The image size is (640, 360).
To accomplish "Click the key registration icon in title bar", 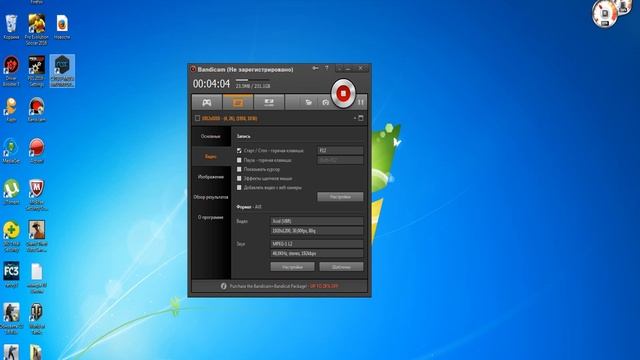I will (x=315, y=68).
